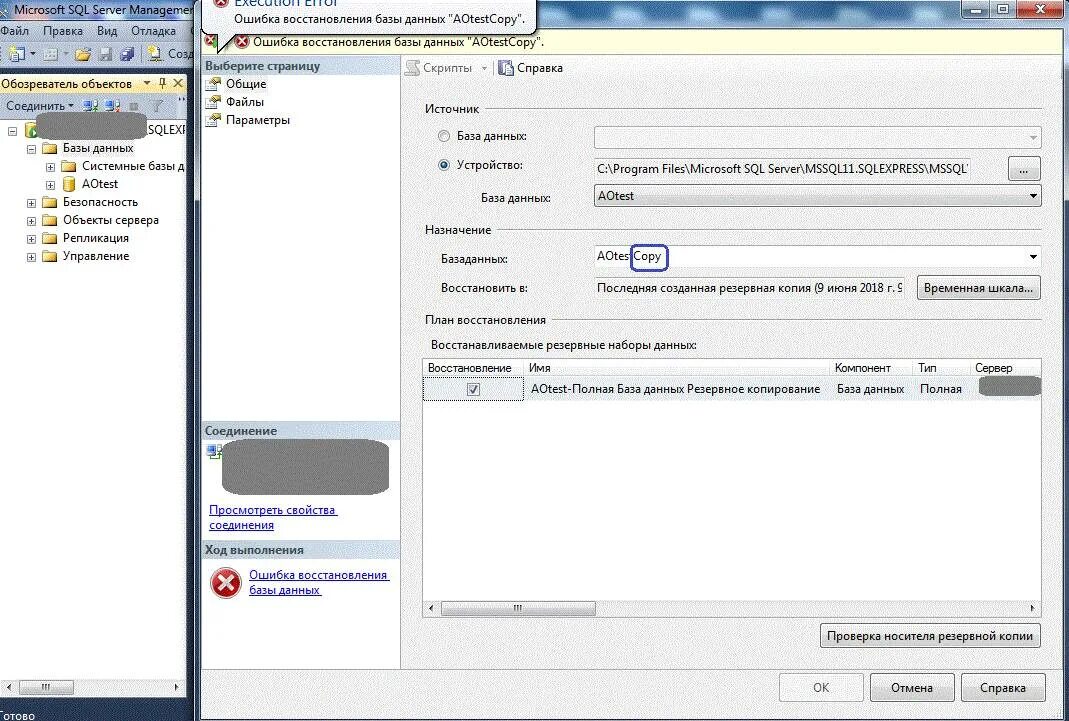This screenshot has width=1069, height=721.
Task: Click the Filter funnel icon in Object Explorer
Action: 157,106
